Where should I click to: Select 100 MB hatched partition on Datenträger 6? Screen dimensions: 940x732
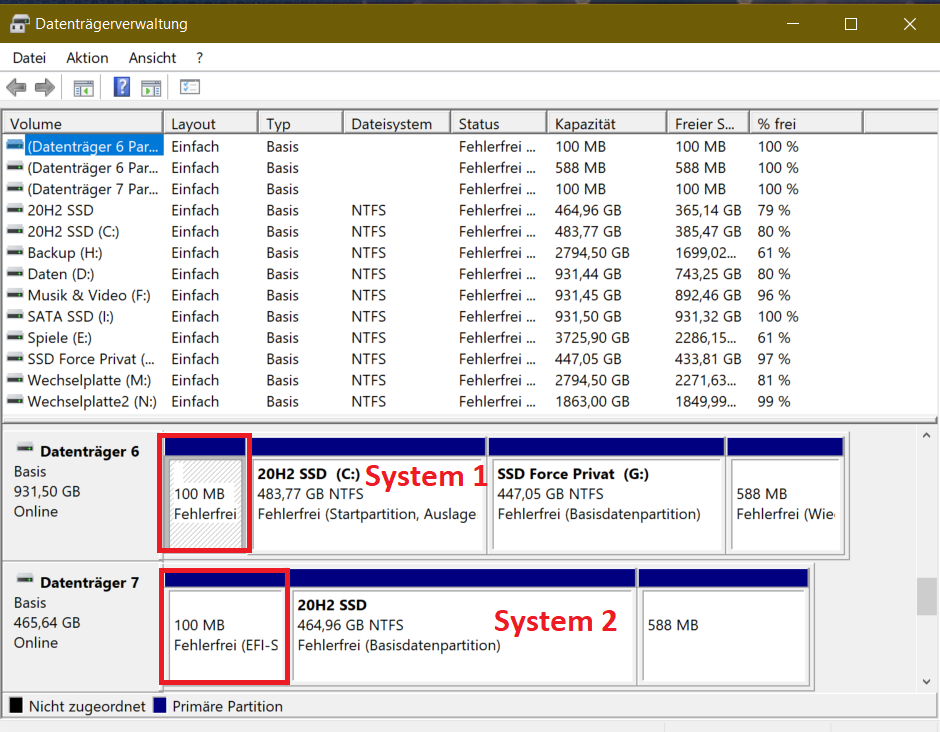point(204,495)
